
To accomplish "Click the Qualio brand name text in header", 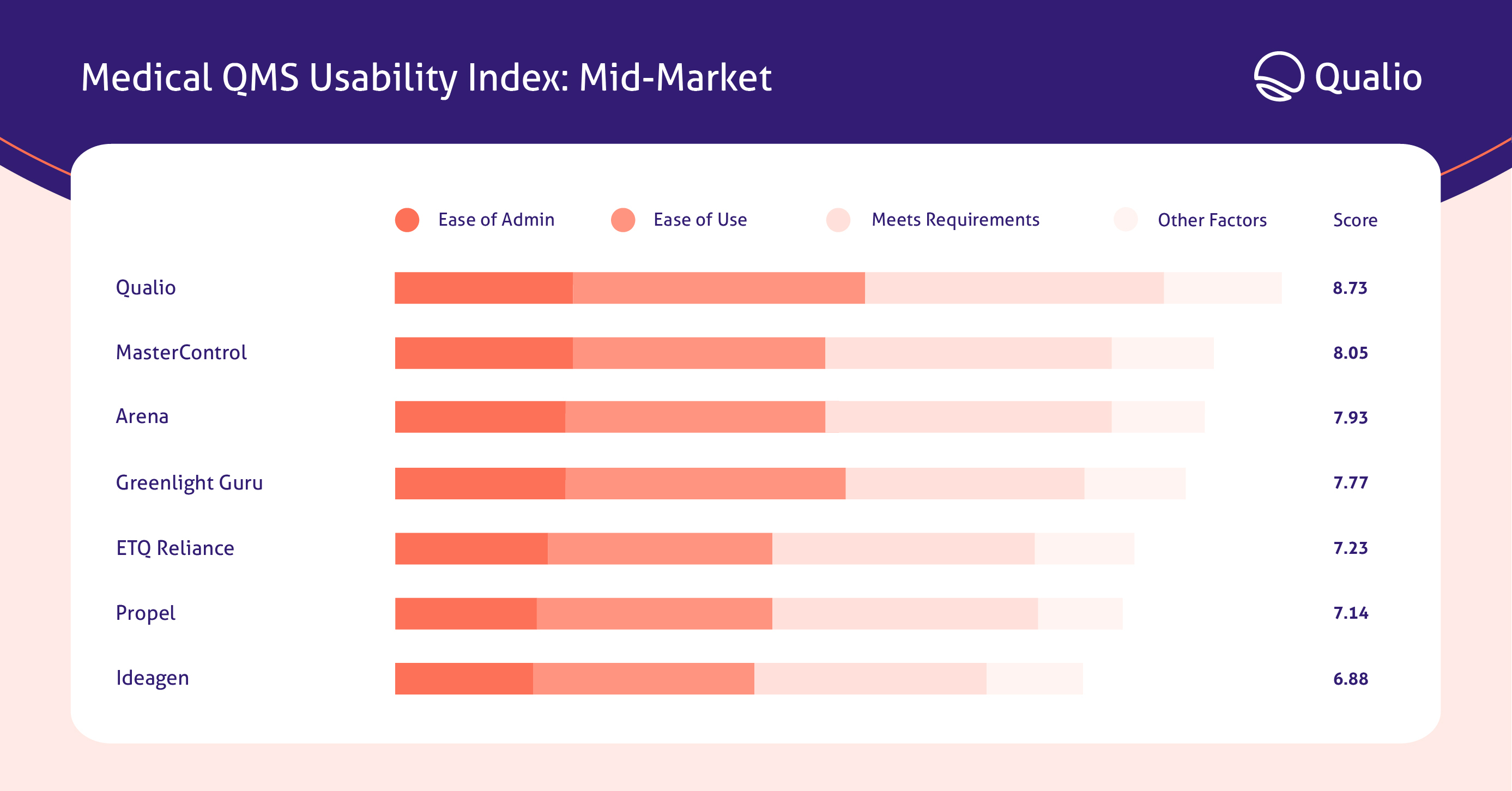I will point(1368,77).
